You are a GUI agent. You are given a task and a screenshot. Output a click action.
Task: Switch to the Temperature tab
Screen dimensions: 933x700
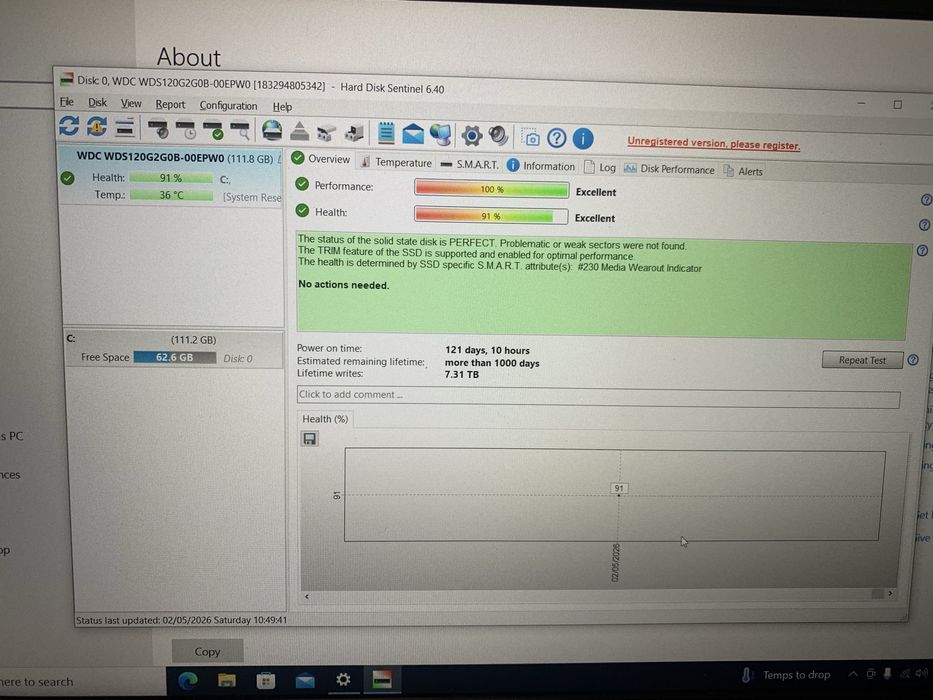coord(396,162)
